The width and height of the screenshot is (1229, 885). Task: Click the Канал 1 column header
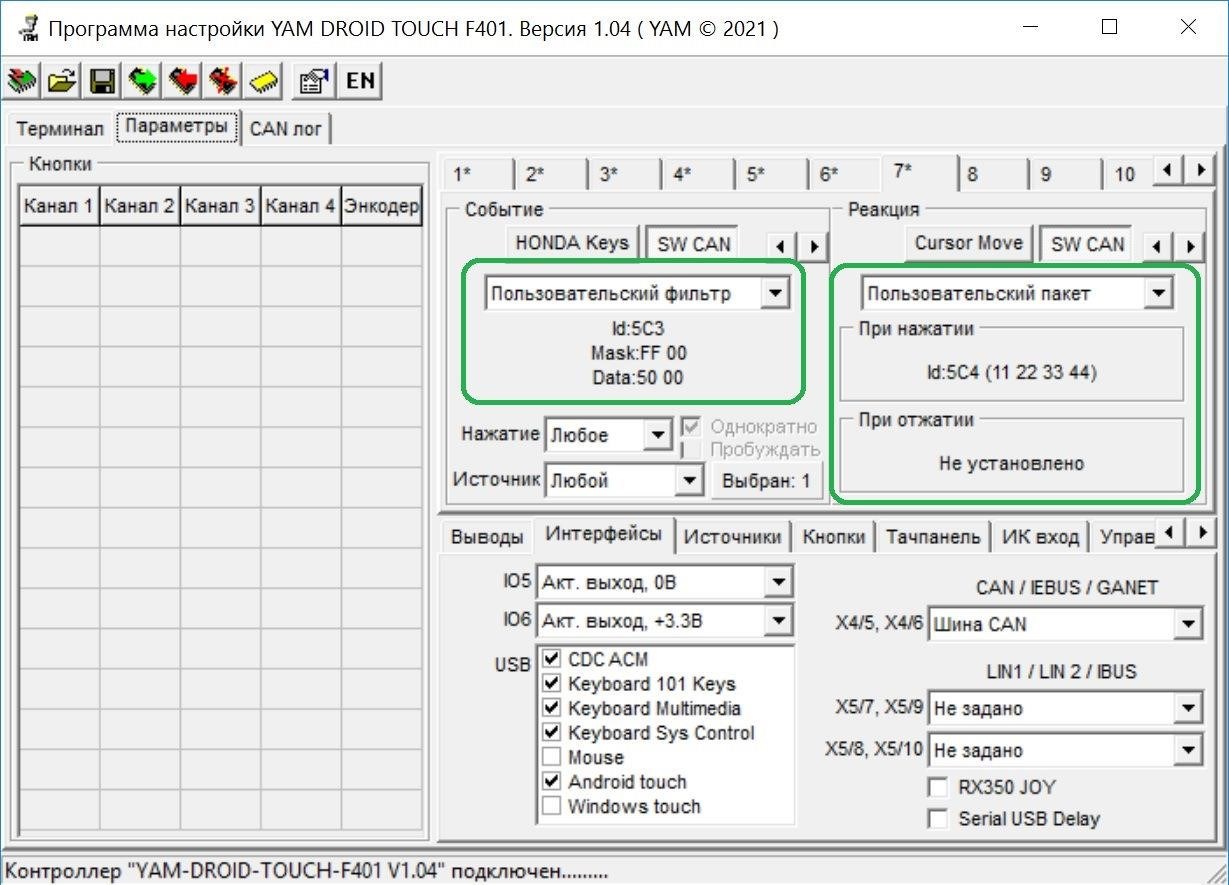(60, 207)
